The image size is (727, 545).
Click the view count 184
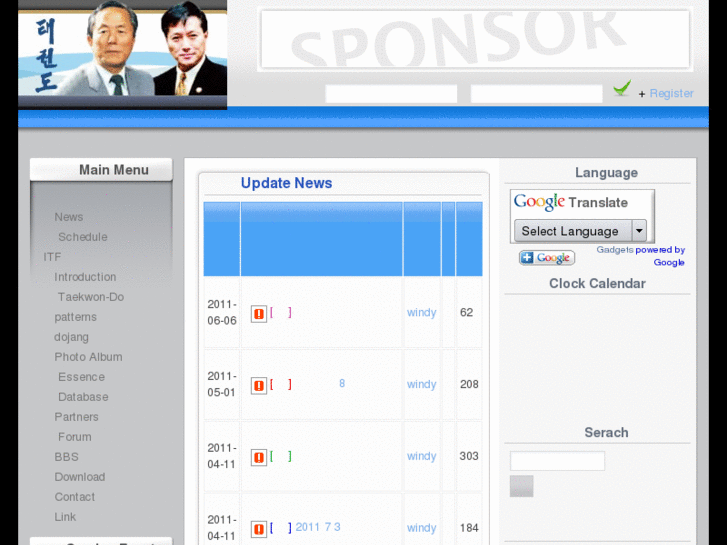[469, 528]
